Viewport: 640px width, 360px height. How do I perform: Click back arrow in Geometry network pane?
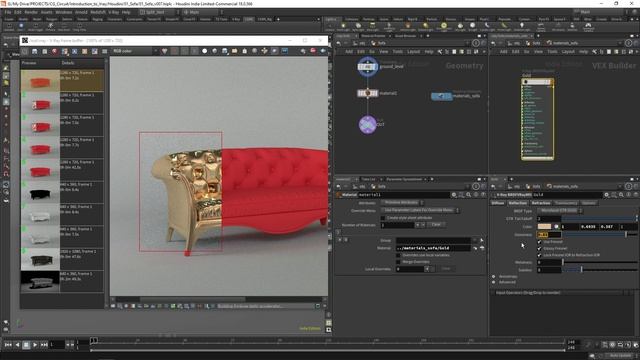point(338,43)
